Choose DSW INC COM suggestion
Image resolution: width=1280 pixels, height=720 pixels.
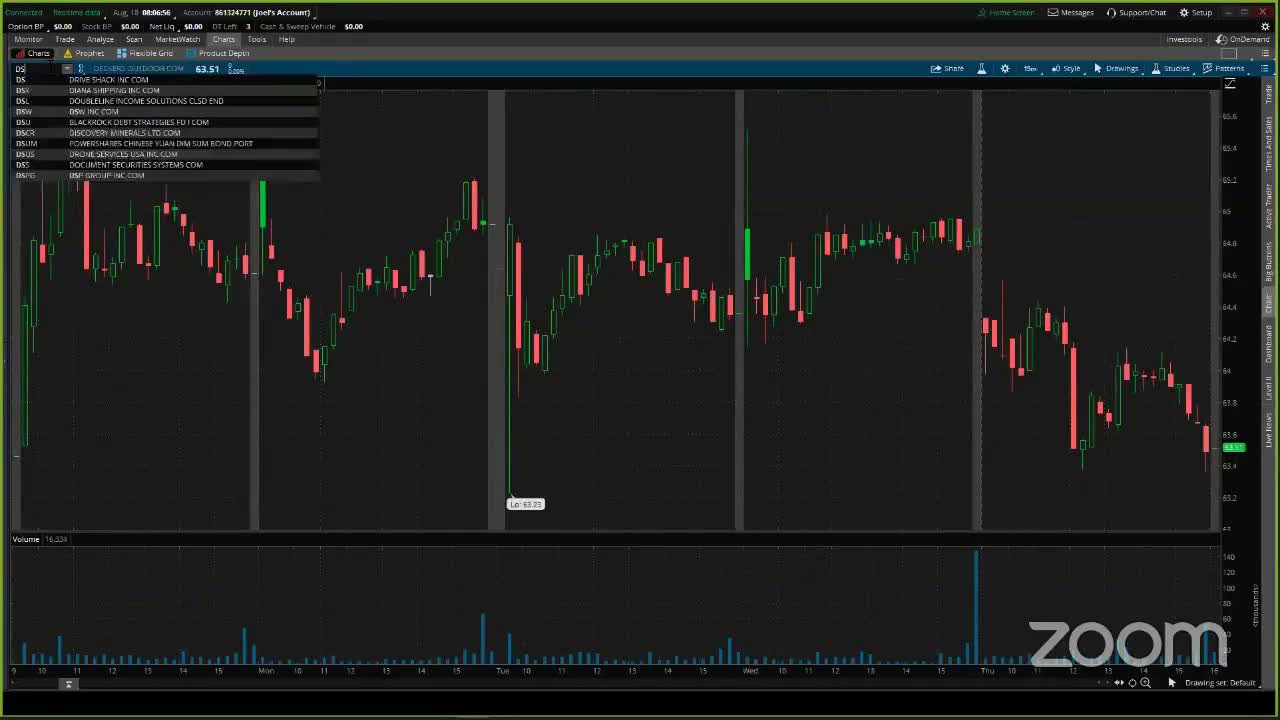166,112
